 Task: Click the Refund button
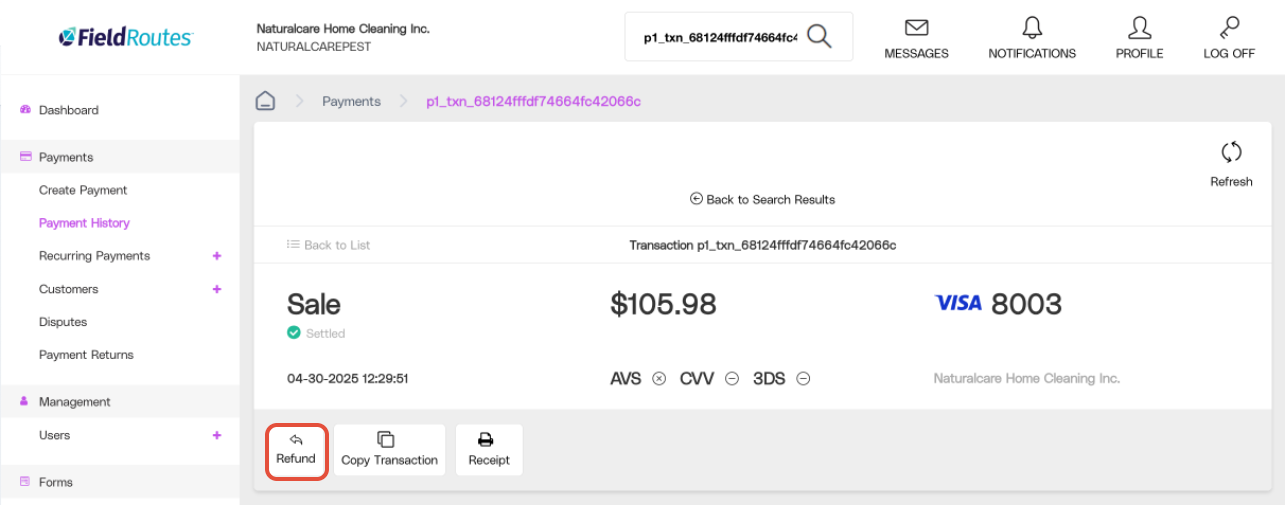click(x=296, y=450)
